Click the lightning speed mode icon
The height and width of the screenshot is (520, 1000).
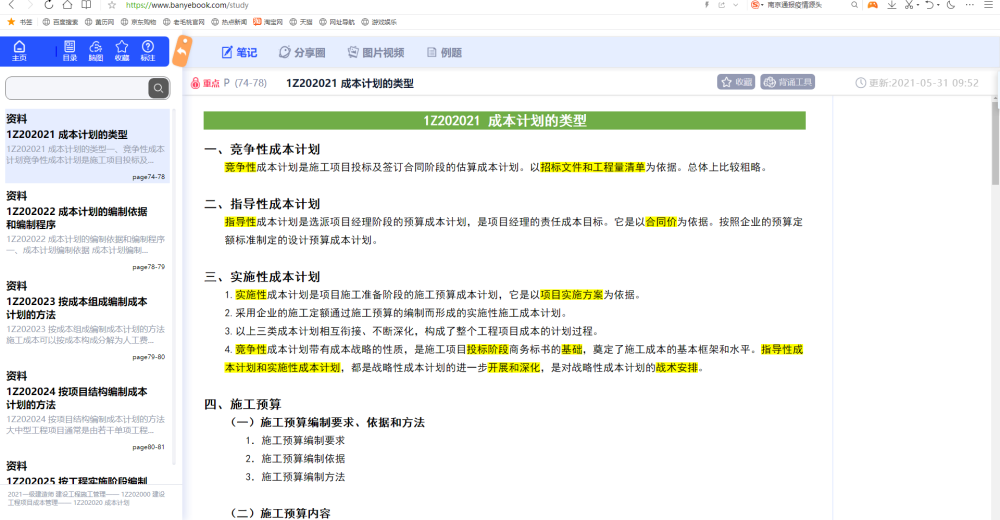pos(707,4)
